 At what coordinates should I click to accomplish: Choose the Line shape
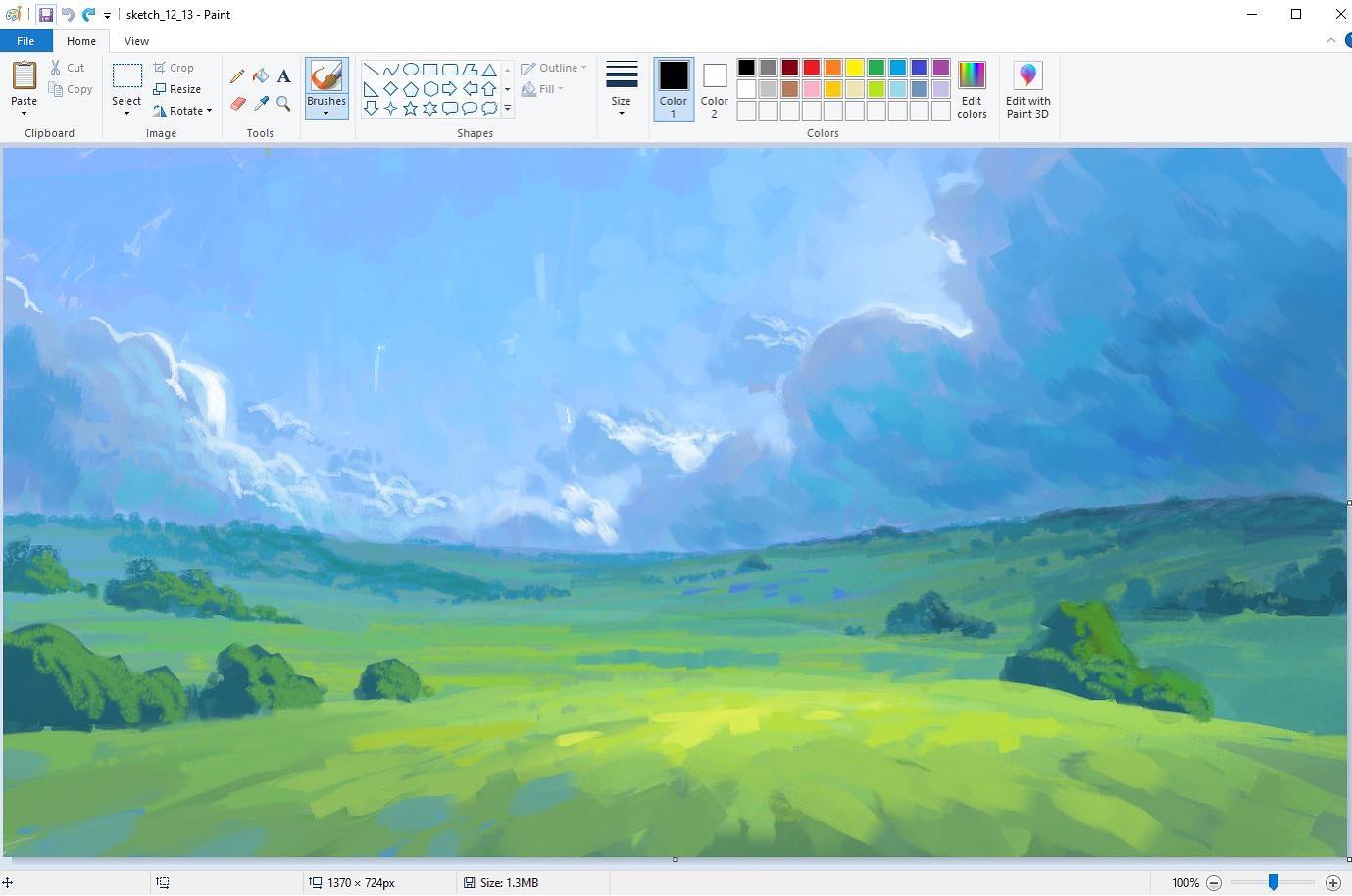[372, 70]
